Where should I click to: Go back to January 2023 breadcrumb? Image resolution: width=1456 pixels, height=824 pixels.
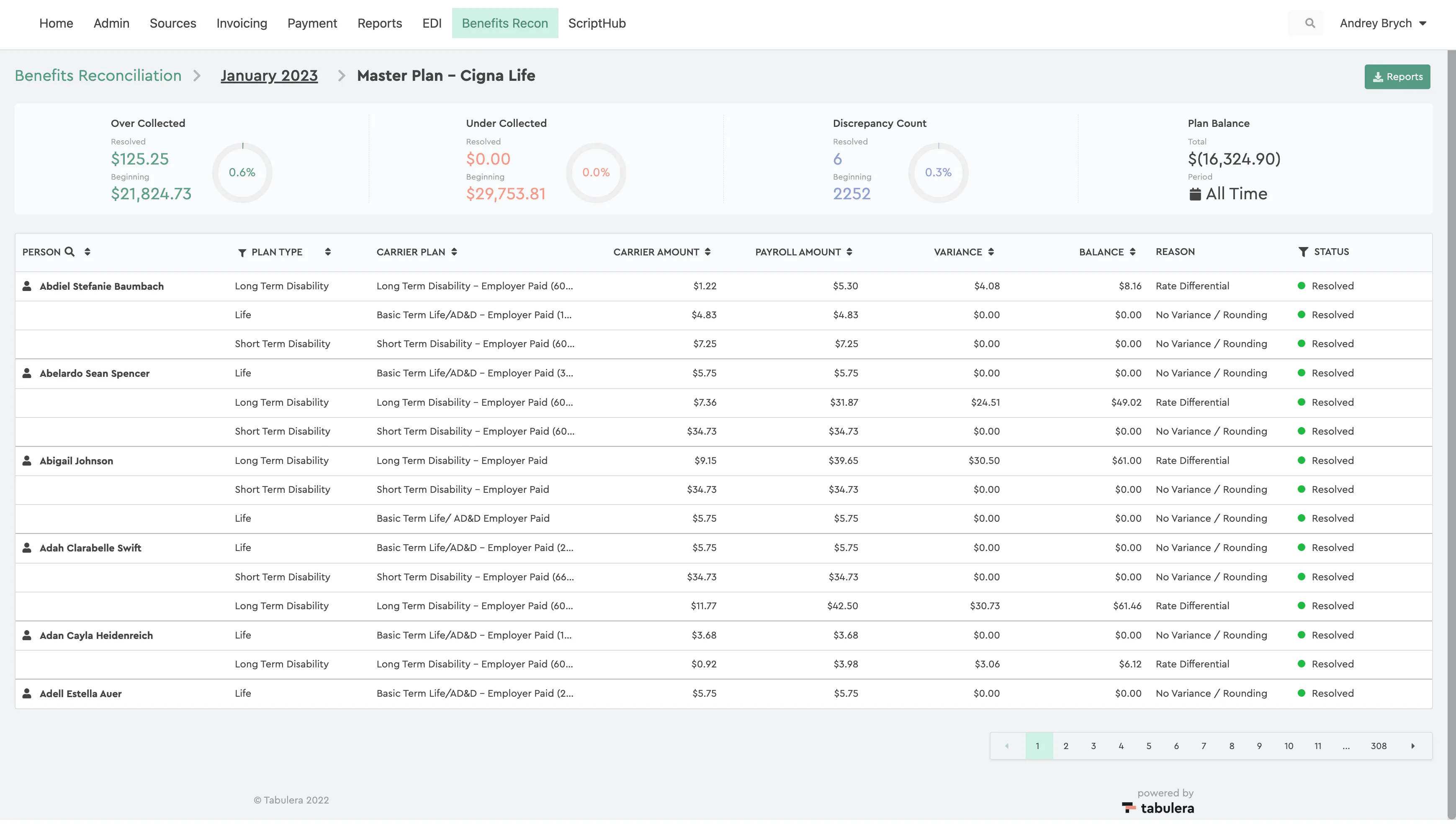(269, 75)
